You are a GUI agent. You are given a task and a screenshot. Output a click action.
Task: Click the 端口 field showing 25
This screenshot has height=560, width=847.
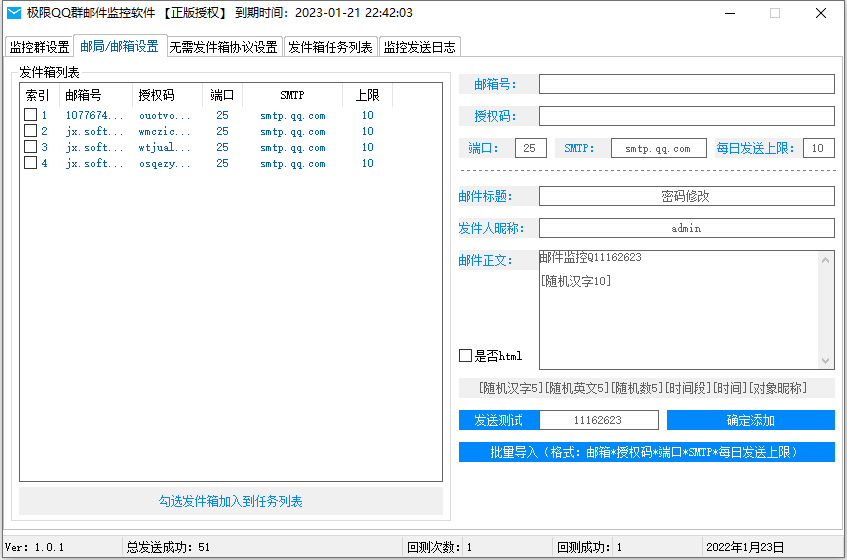530,148
